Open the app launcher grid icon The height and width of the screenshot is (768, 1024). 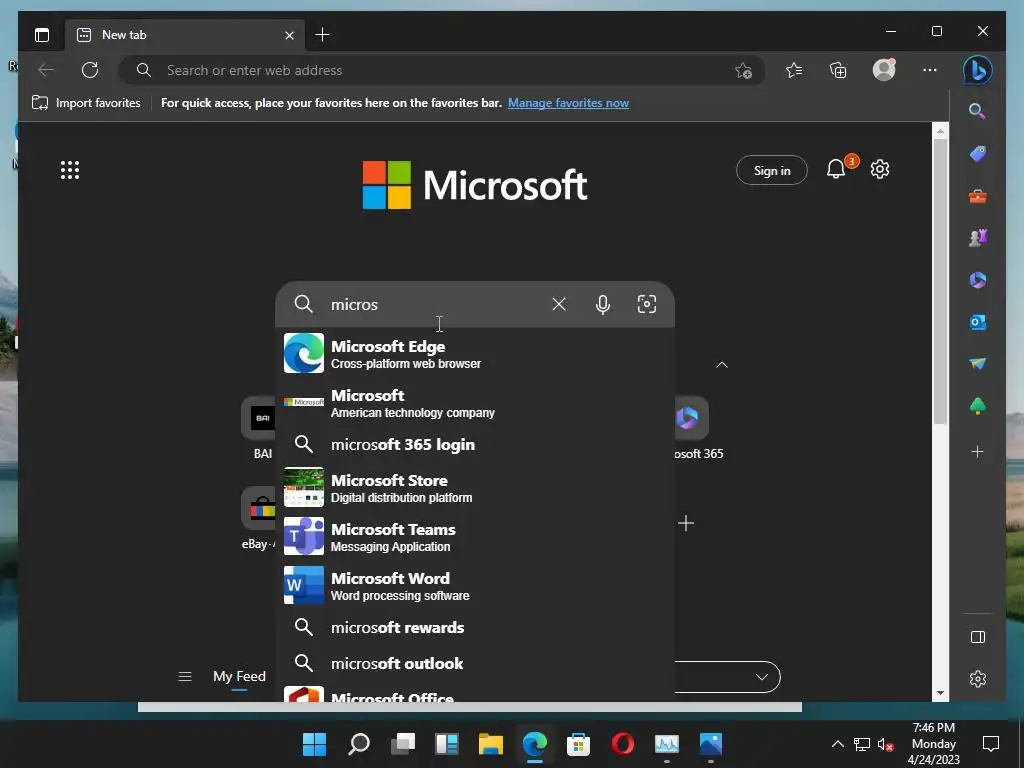70,170
